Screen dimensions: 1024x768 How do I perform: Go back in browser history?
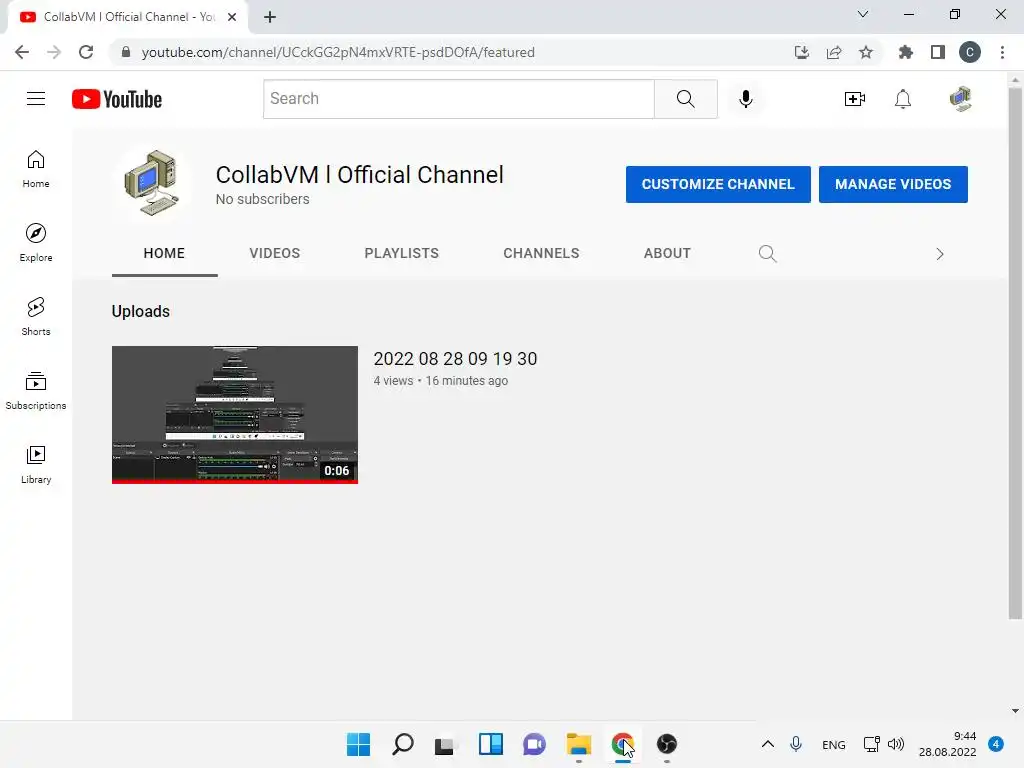click(22, 52)
